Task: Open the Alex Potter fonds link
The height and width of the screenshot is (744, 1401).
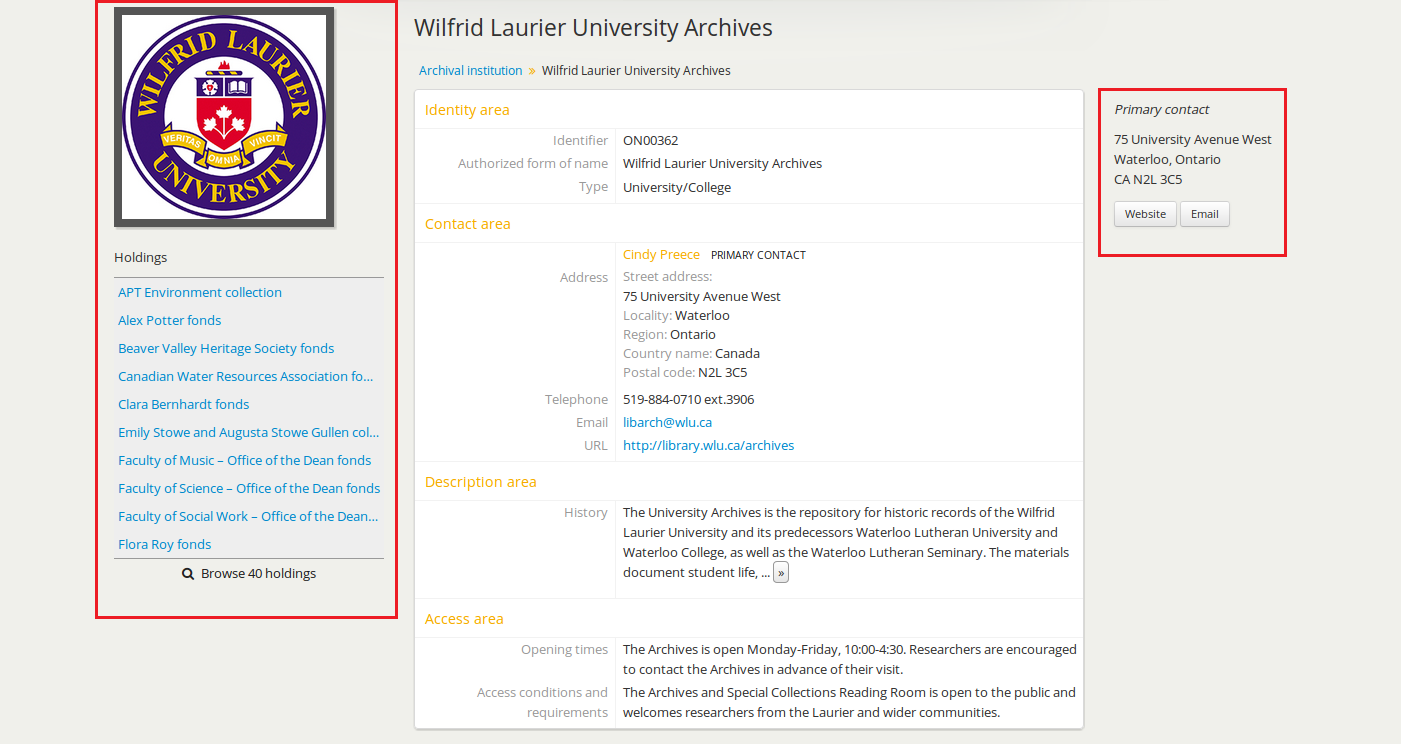Action: click(170, 321)
